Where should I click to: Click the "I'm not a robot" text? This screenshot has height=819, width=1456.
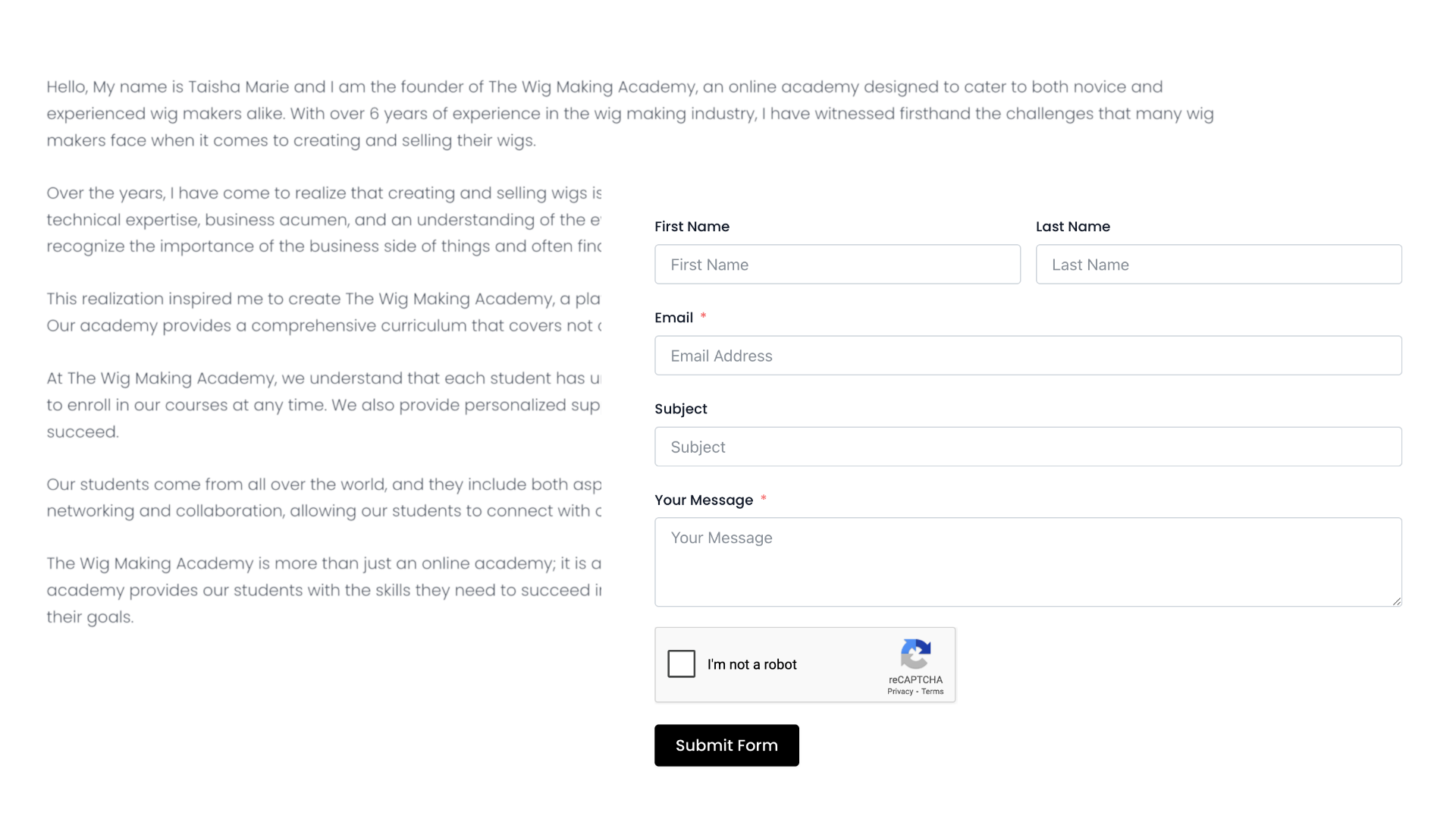(x=752, y=664)
